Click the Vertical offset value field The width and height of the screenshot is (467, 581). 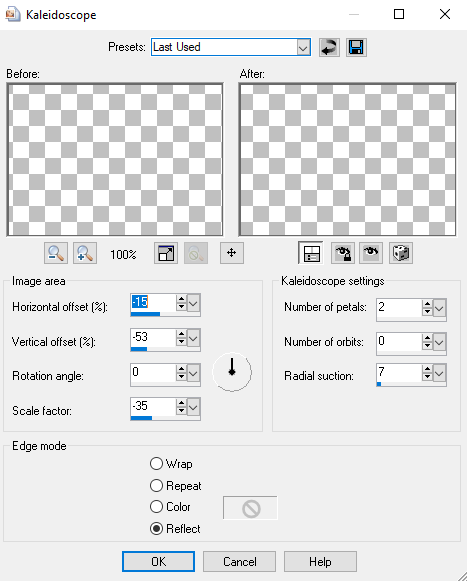pyautogui.click(x=153, y=337)
